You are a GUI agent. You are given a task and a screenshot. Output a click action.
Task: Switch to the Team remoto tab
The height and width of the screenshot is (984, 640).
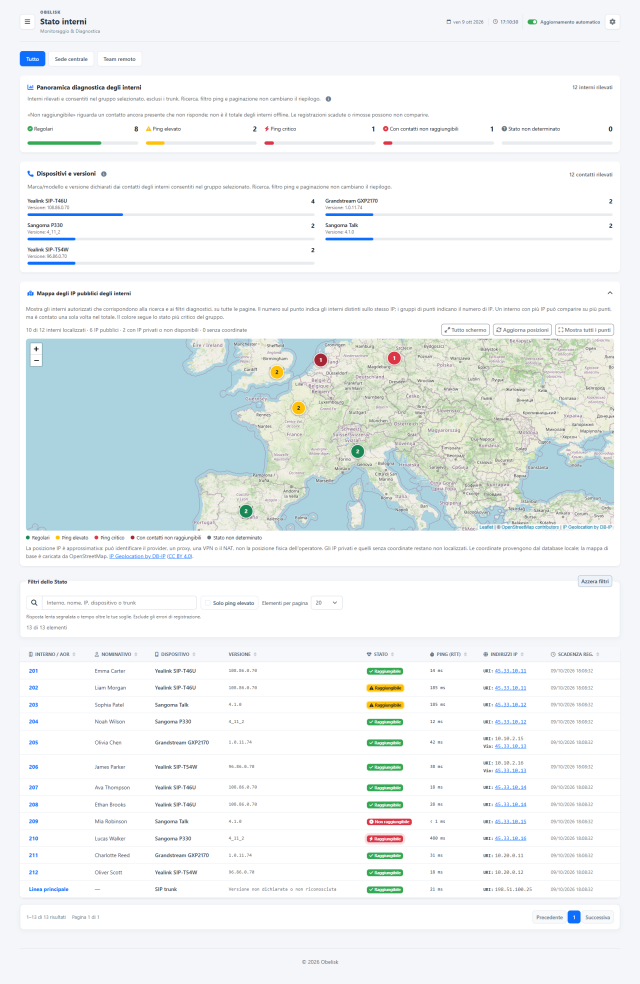pyautogui.click(x=119, y=59)
